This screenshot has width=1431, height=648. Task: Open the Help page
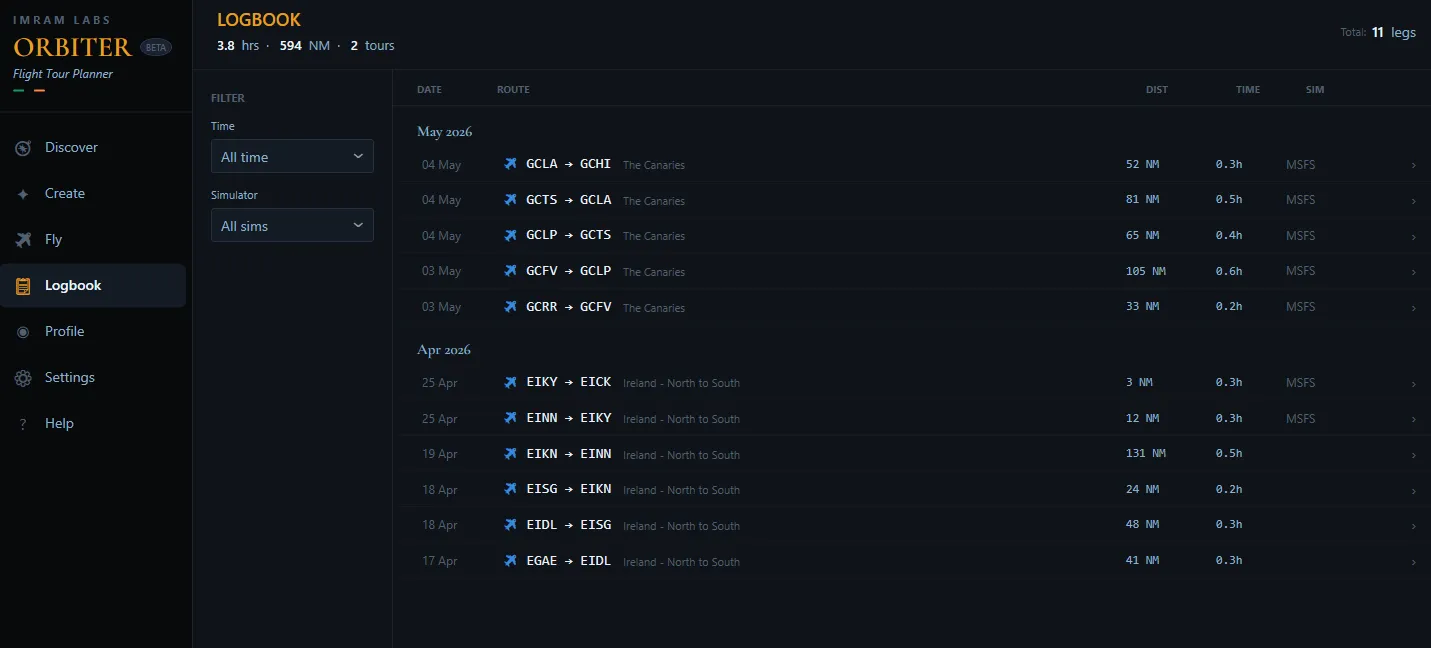(93, 424)
